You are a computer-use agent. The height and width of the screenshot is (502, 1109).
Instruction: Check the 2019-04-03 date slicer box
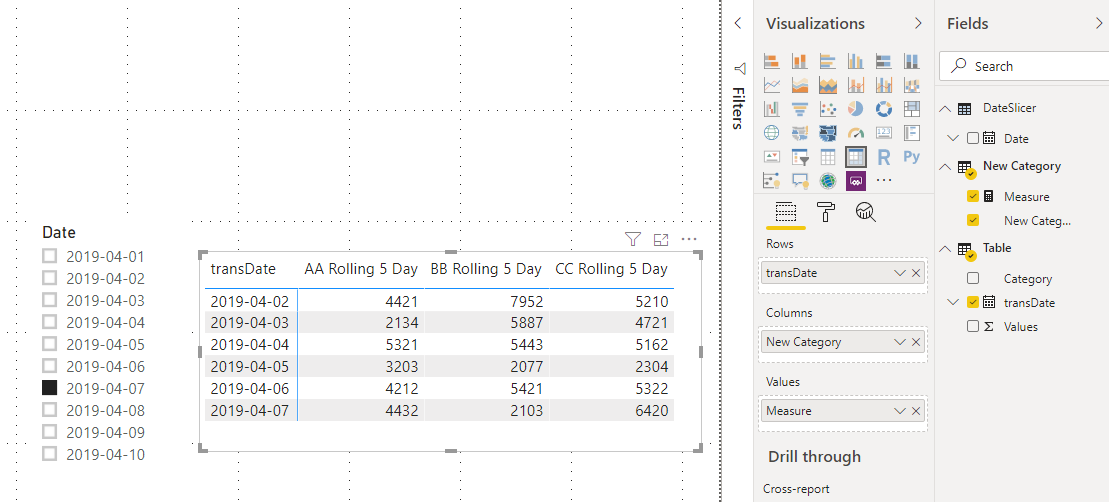50,300
